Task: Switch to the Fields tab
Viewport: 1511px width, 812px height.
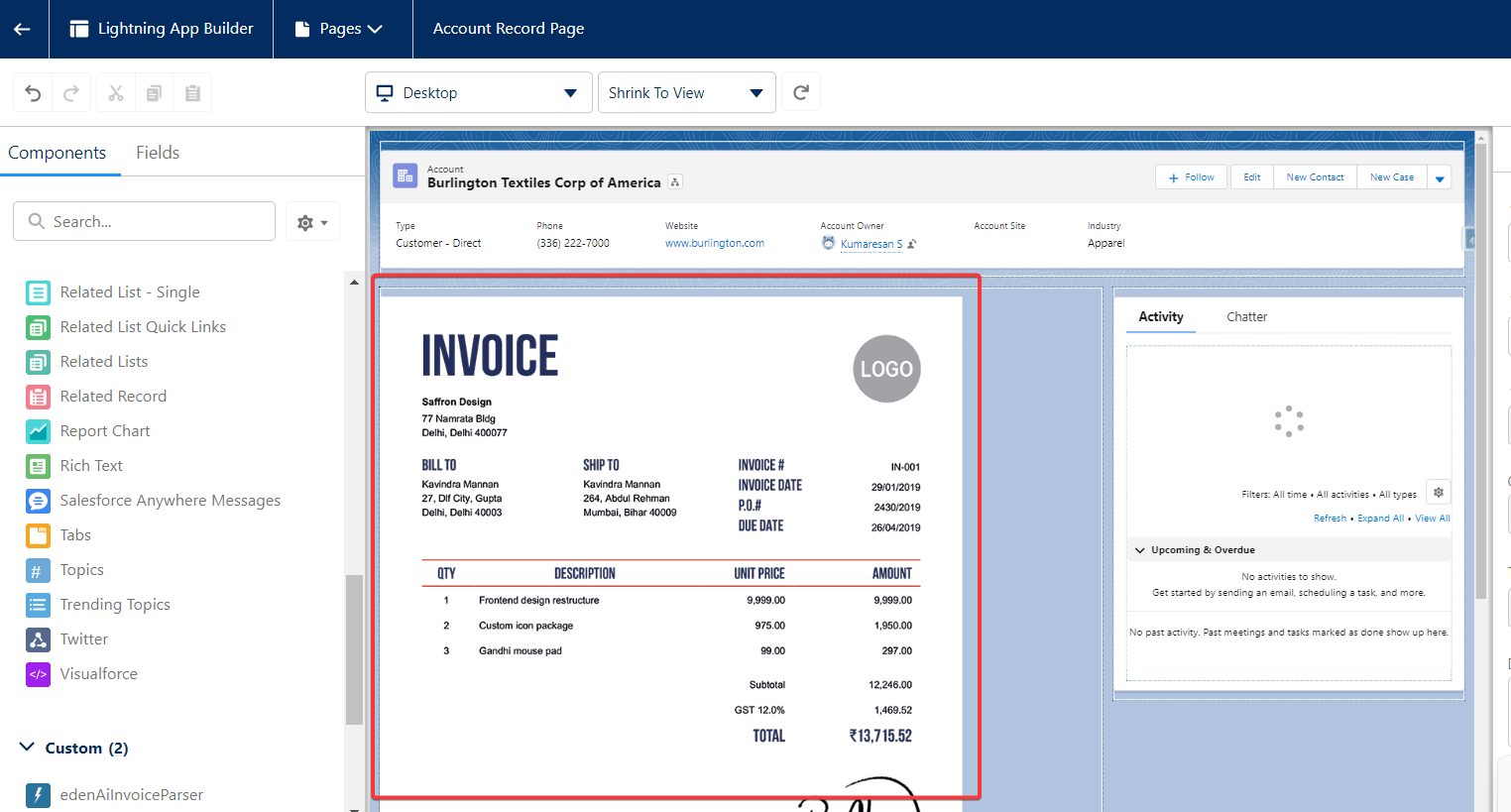Action: coord(158,153)
